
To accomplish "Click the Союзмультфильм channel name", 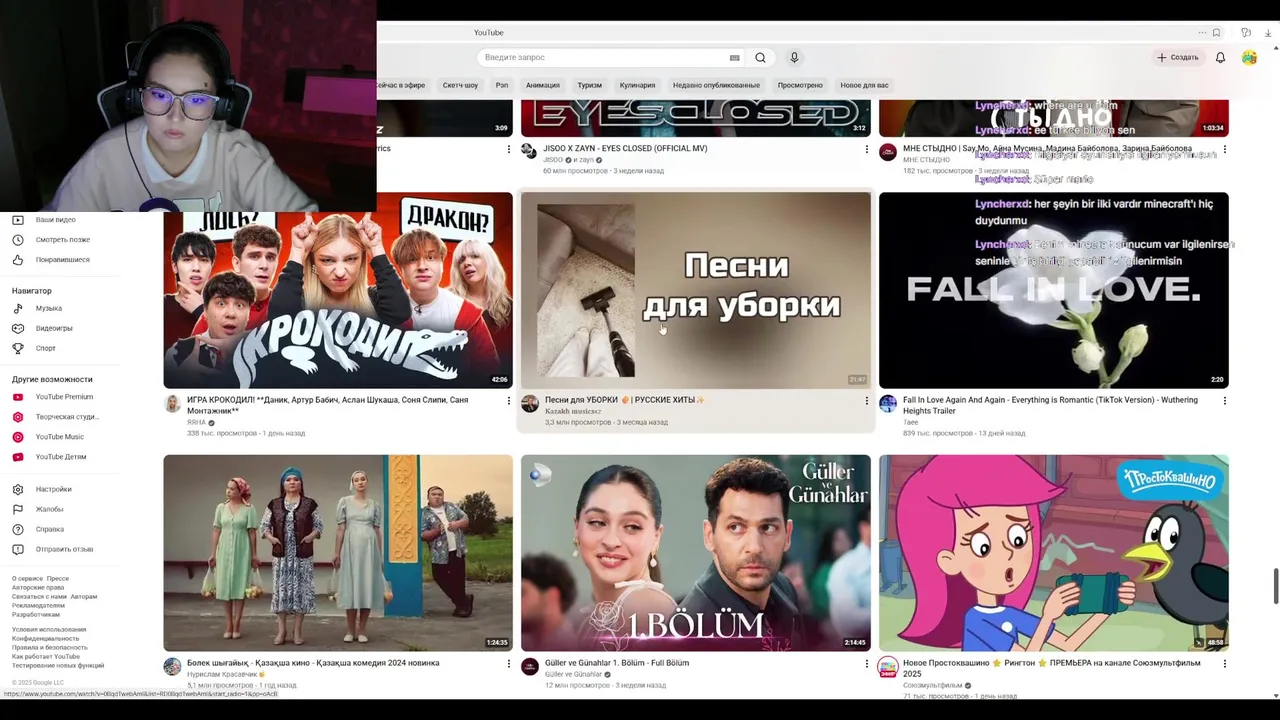I will 932,685.
